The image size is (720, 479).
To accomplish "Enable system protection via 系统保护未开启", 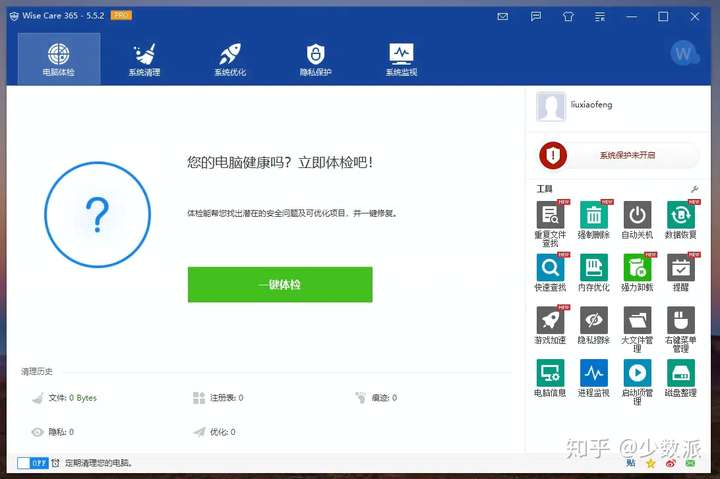I will tap(619, 155).
